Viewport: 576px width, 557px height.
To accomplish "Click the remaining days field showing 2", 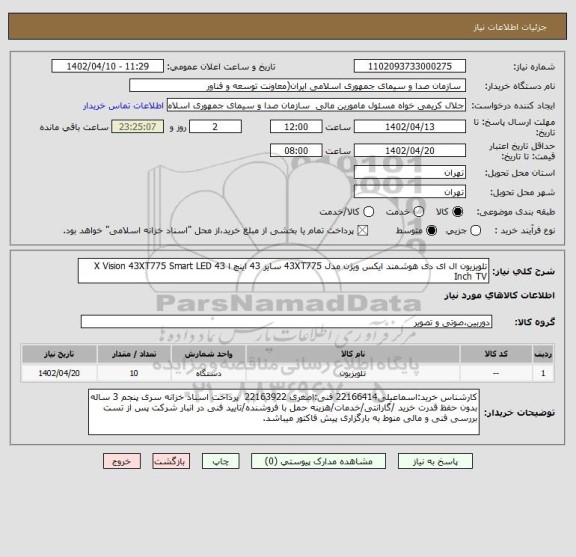I will 215,127.
